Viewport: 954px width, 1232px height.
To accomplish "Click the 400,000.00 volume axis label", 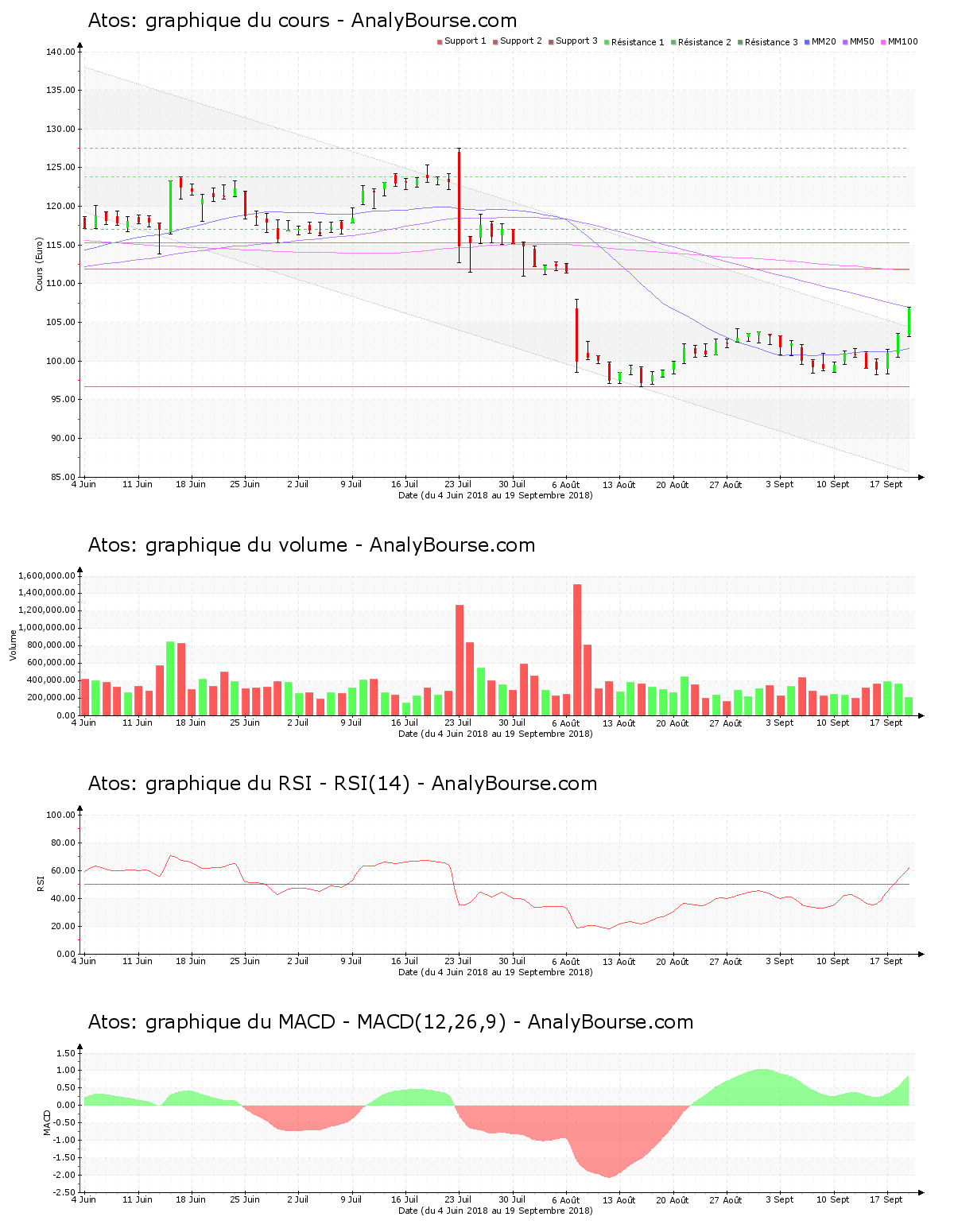I will 51,680.
